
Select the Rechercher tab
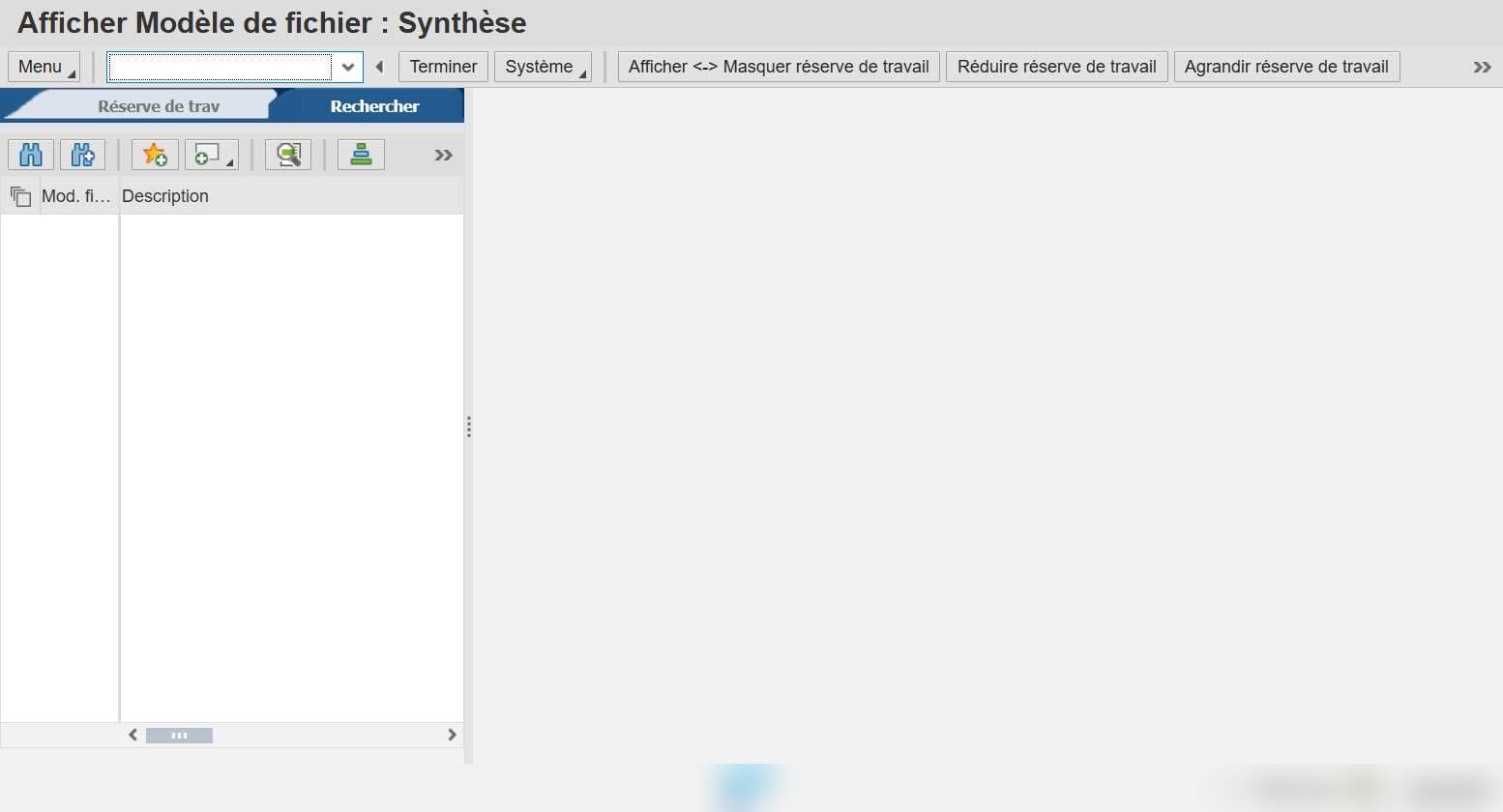[374, 106]
